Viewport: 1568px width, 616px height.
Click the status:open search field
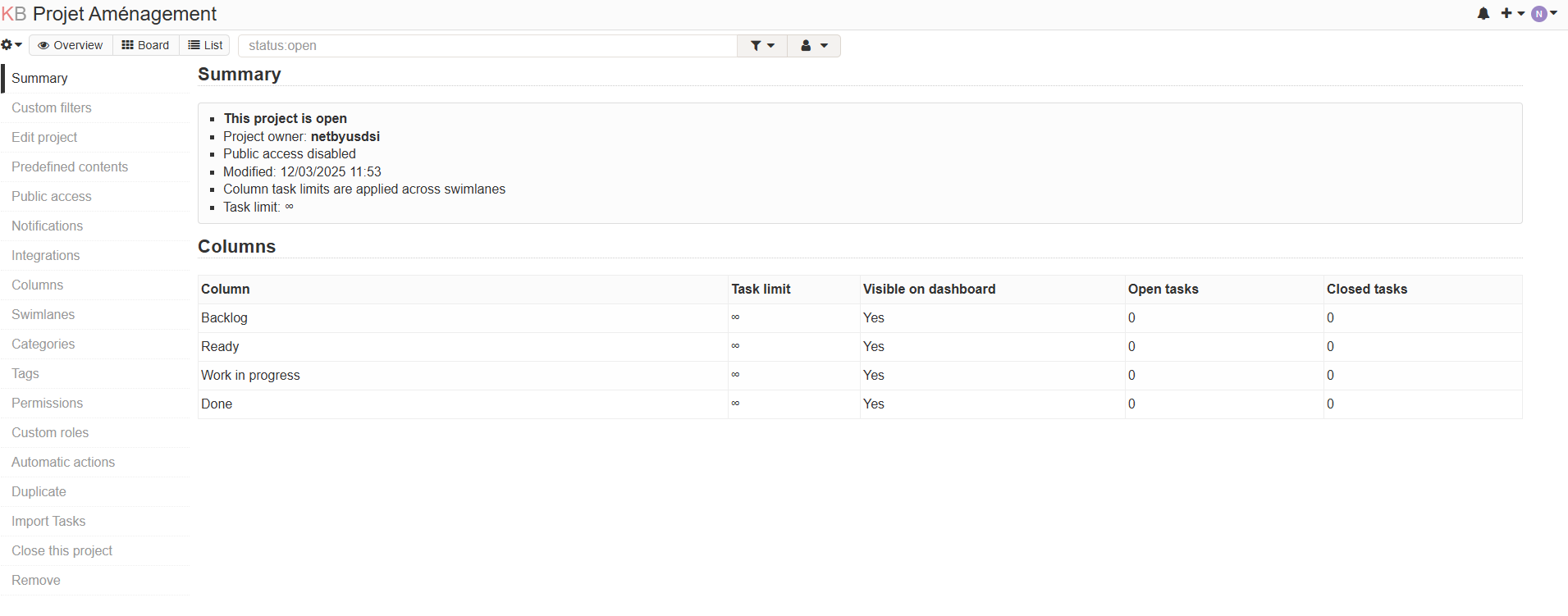coord(488,46)
